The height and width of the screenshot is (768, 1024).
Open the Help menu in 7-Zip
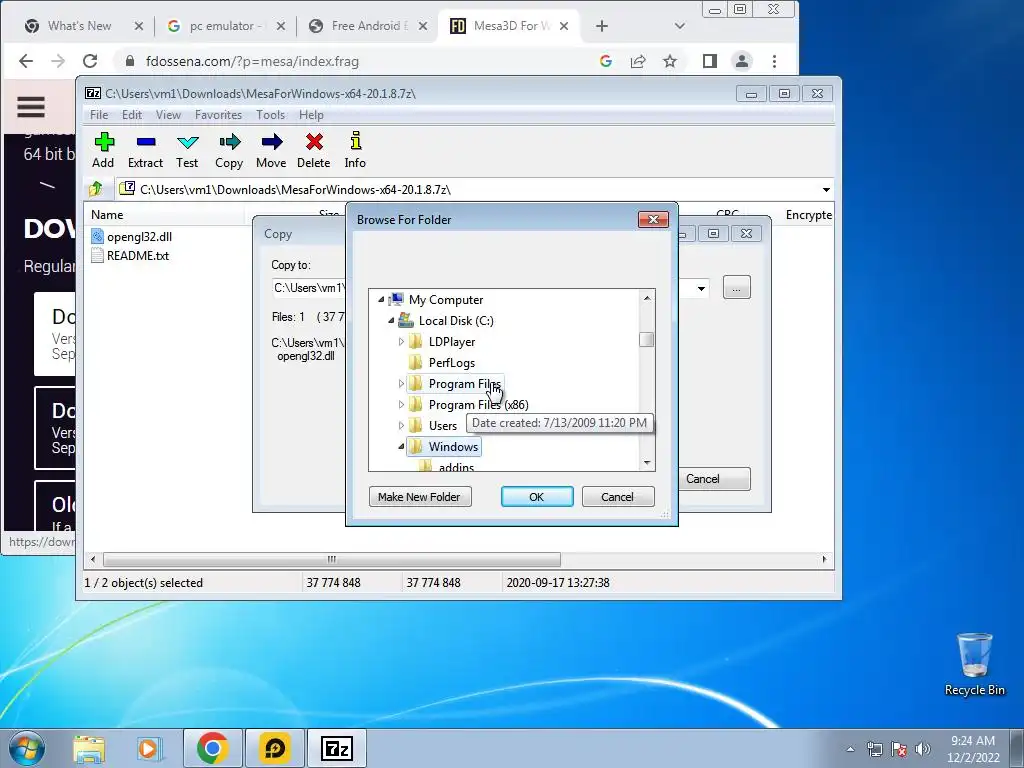311,115
